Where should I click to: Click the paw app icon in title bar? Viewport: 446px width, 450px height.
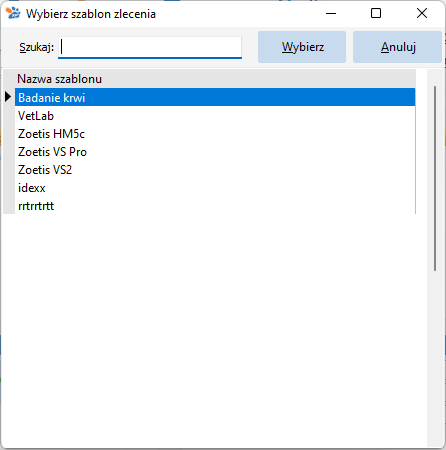click(13, 14)
